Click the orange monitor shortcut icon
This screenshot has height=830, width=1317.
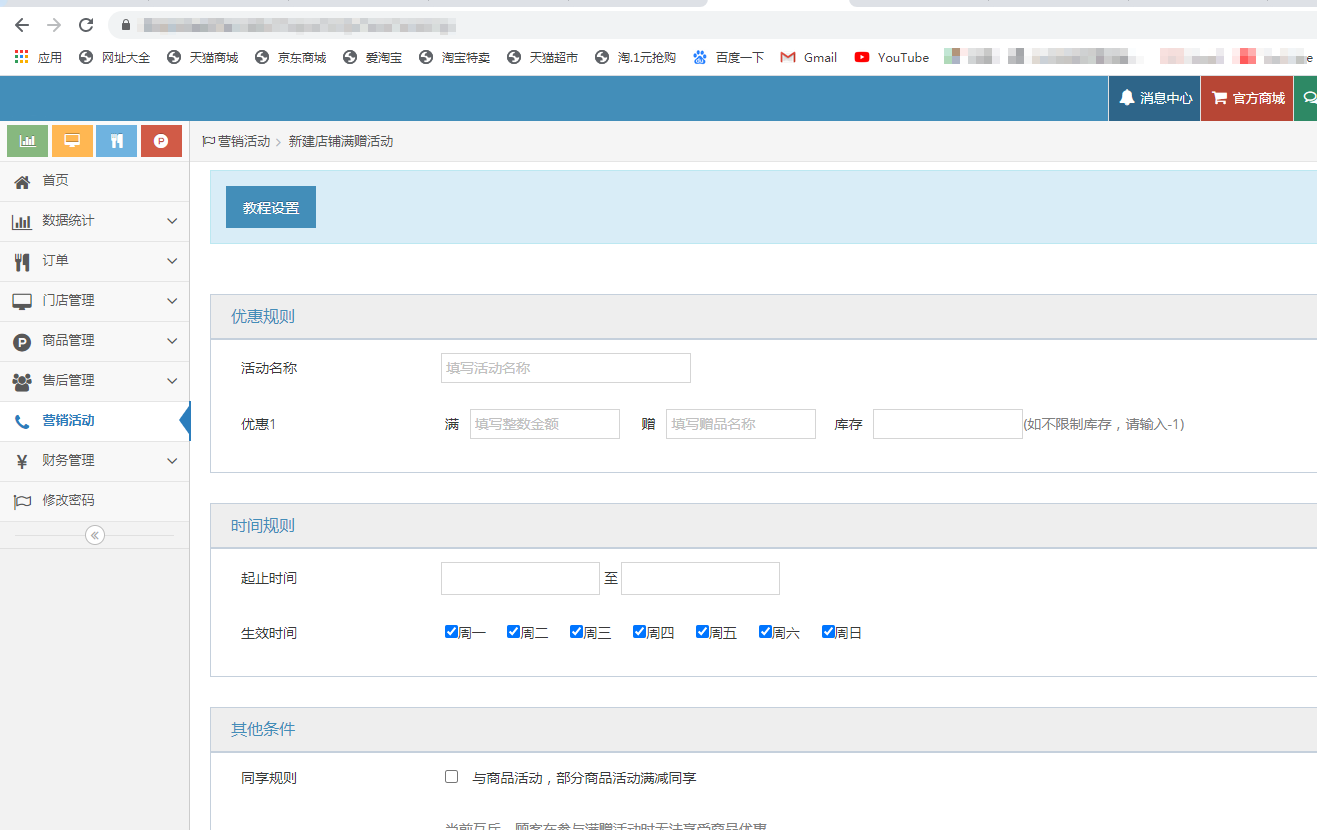72,141
